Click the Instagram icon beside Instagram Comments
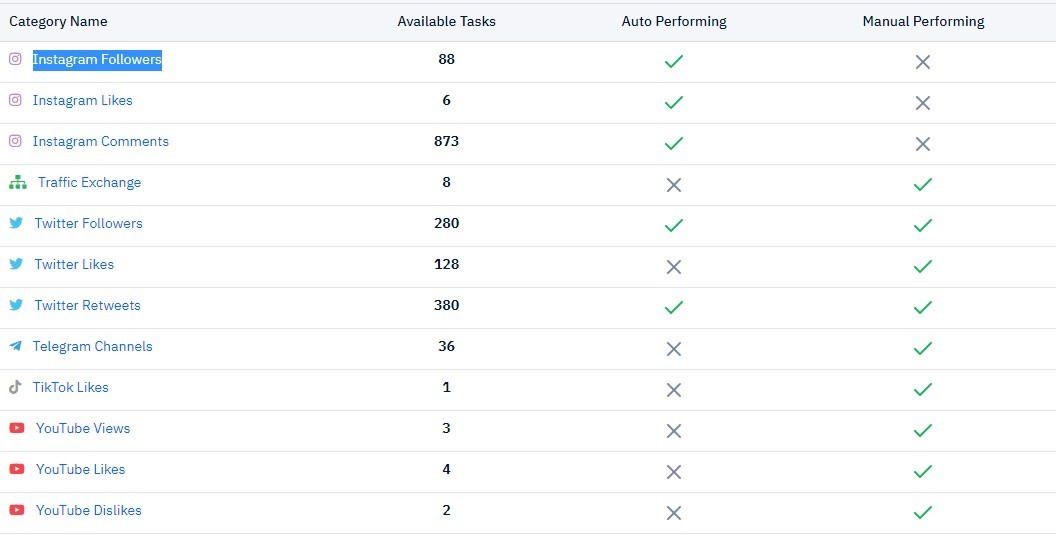 pyautogui.click(x=15, y=141)
